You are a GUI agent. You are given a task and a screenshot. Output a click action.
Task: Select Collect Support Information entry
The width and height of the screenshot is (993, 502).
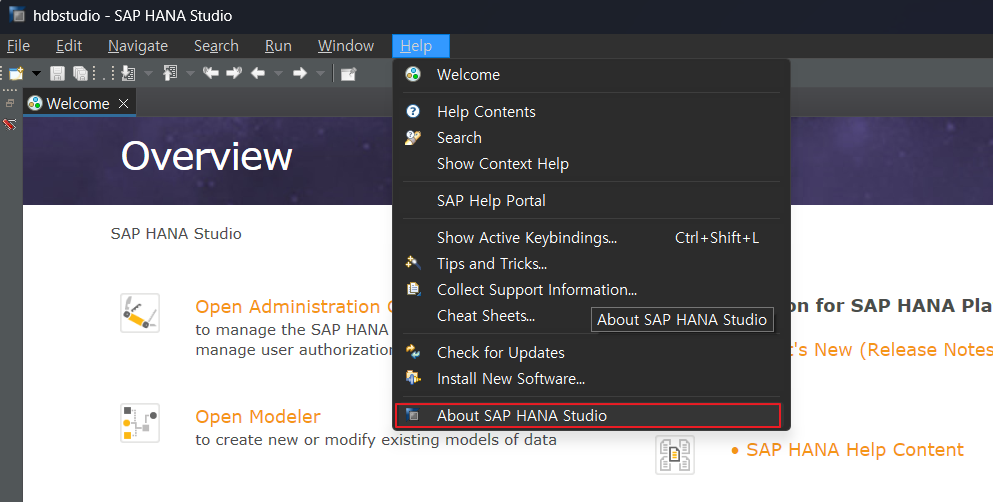click(591, 290)
